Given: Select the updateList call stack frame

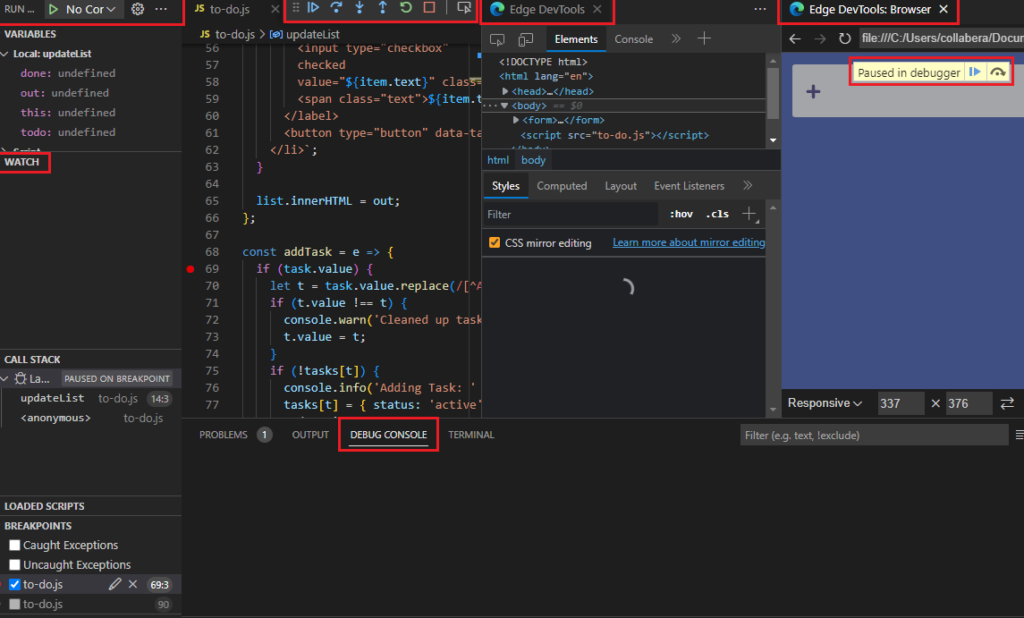Looking at the screenshot, I should 91,398.
